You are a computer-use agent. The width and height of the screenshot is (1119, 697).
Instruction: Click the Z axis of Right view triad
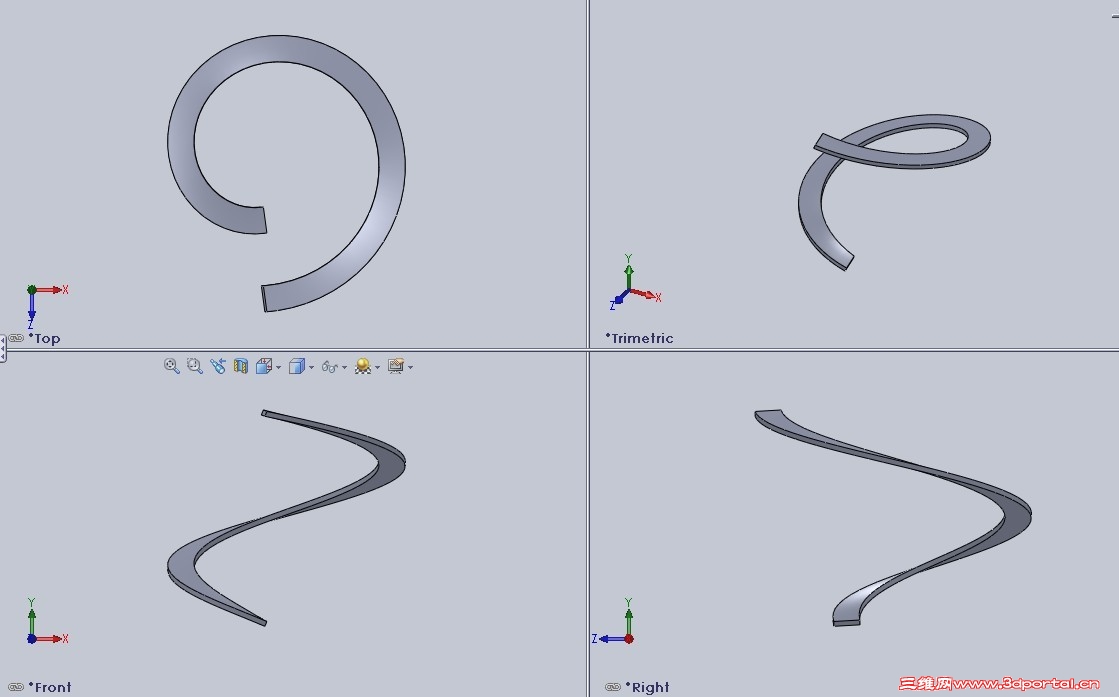607,639
